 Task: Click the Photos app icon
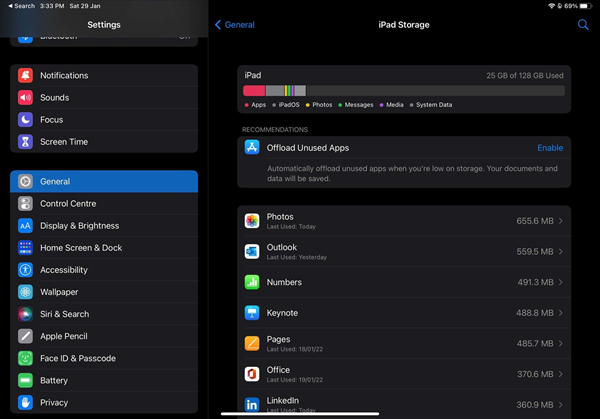252,221
